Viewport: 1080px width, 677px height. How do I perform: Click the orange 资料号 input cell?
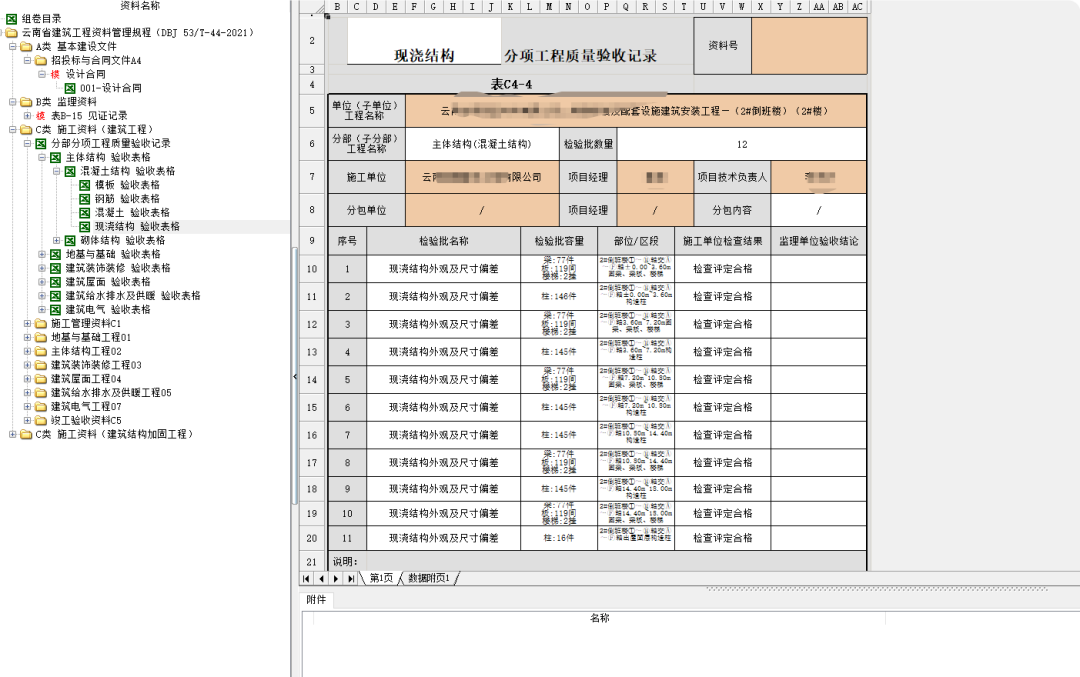(809, 45)
